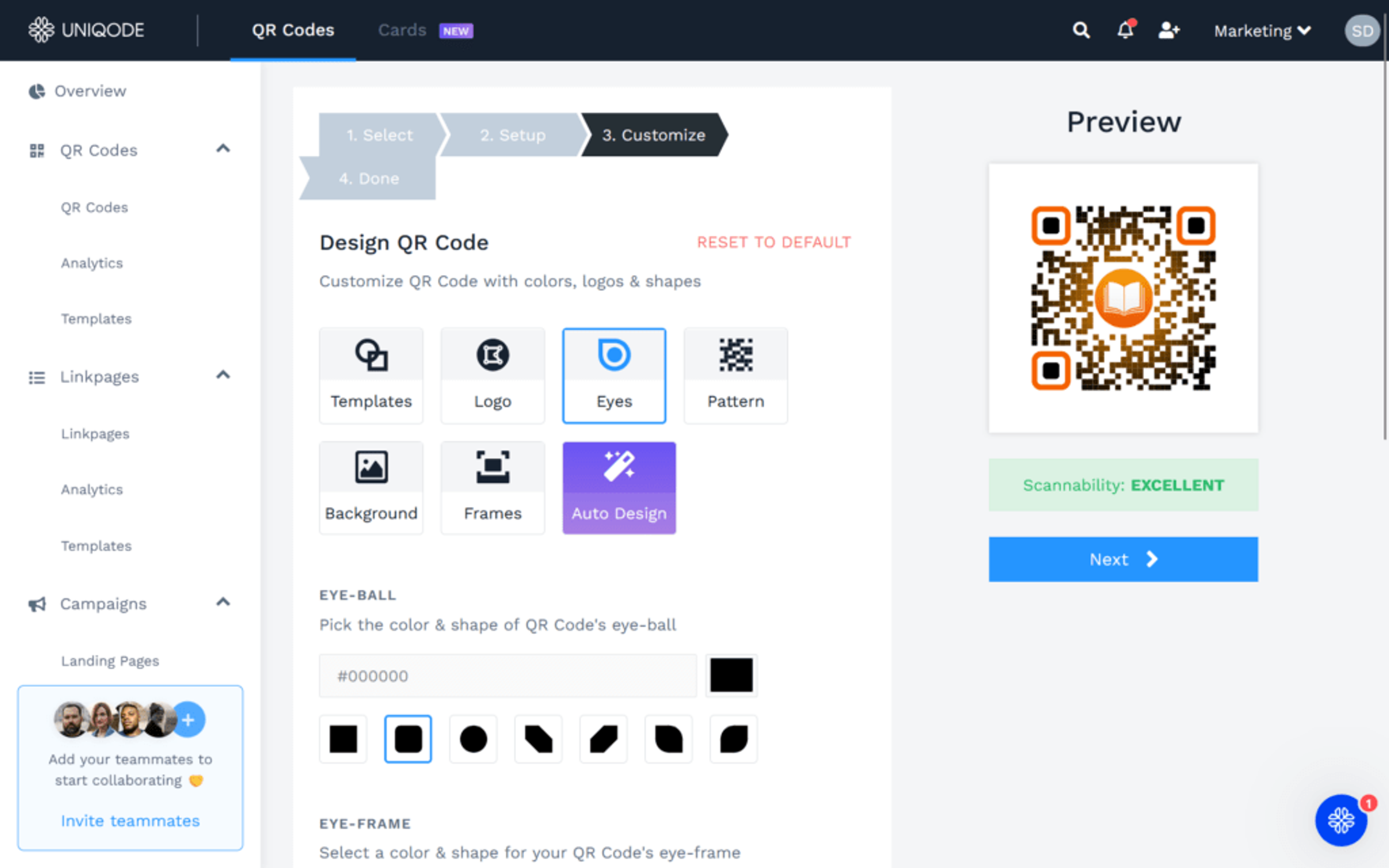The image size is (1389, 868).
Task: Go to step 2. Setup
Action: 513,135
